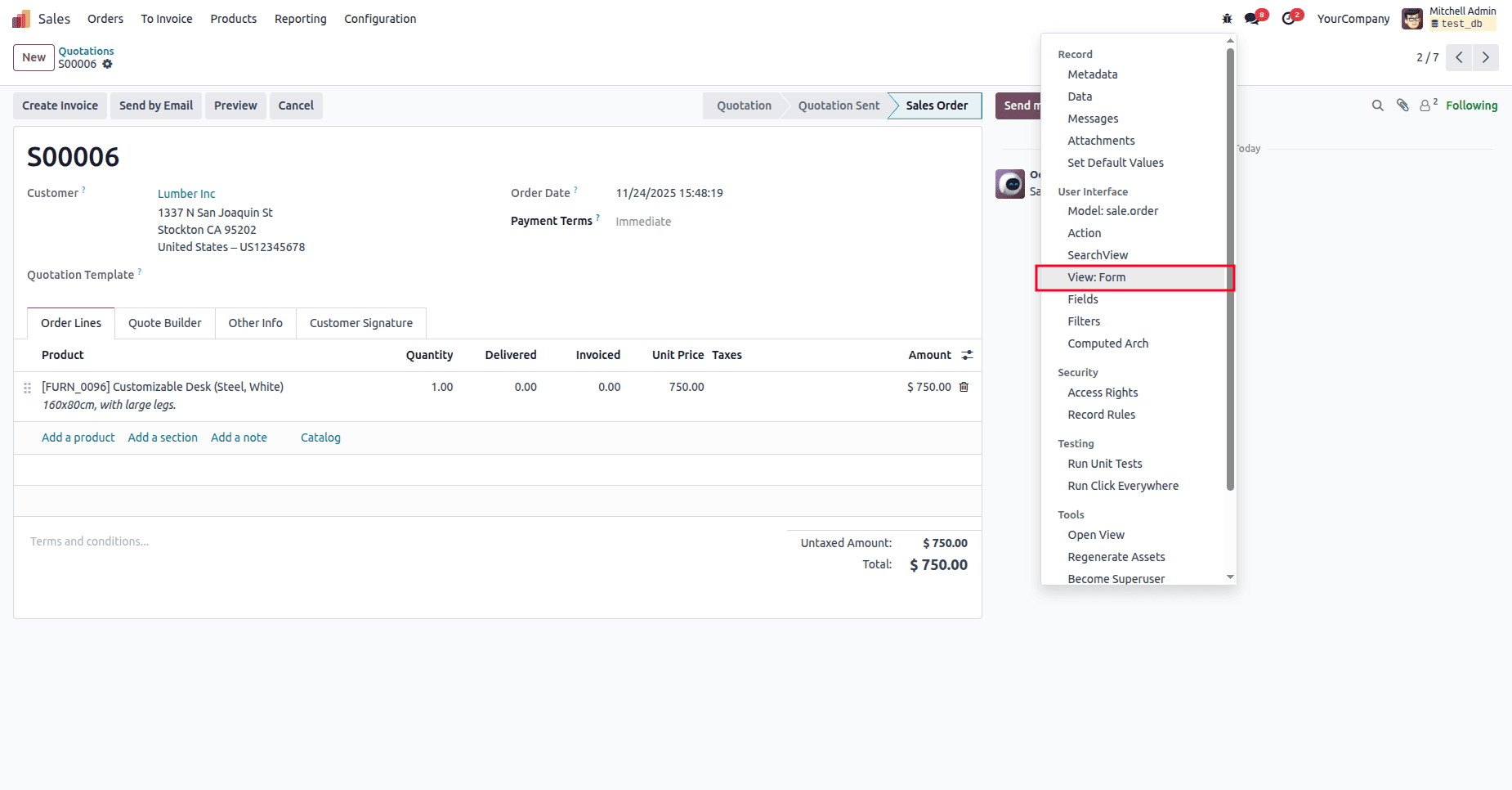Image resolution: width=1512 pixels, height=790 pixels.
Task: Open the gear icon next to S00006 breadcrumb
Action: (x=109, y=64)
